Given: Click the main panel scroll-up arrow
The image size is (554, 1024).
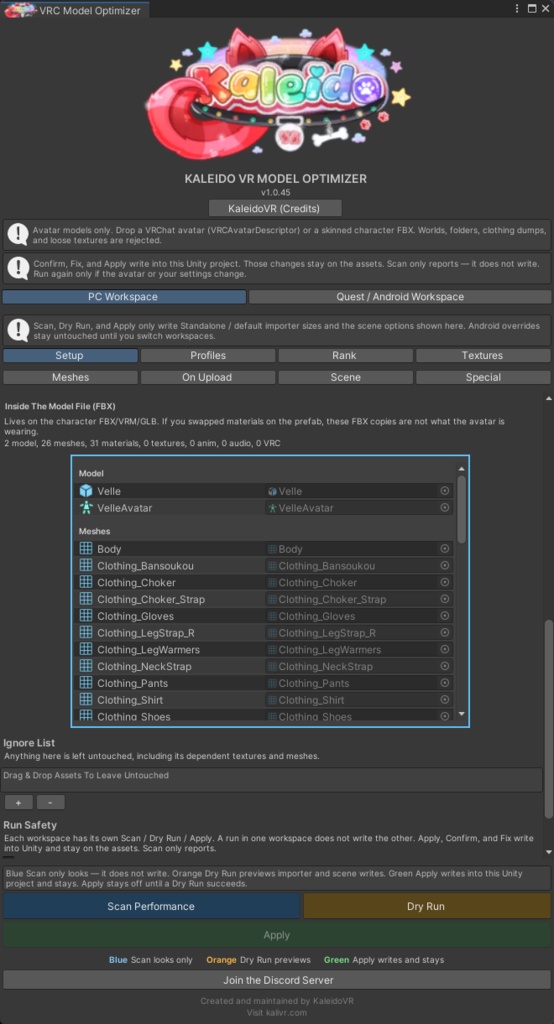Looking at the screenshot, I should click(x=549, y=398).
